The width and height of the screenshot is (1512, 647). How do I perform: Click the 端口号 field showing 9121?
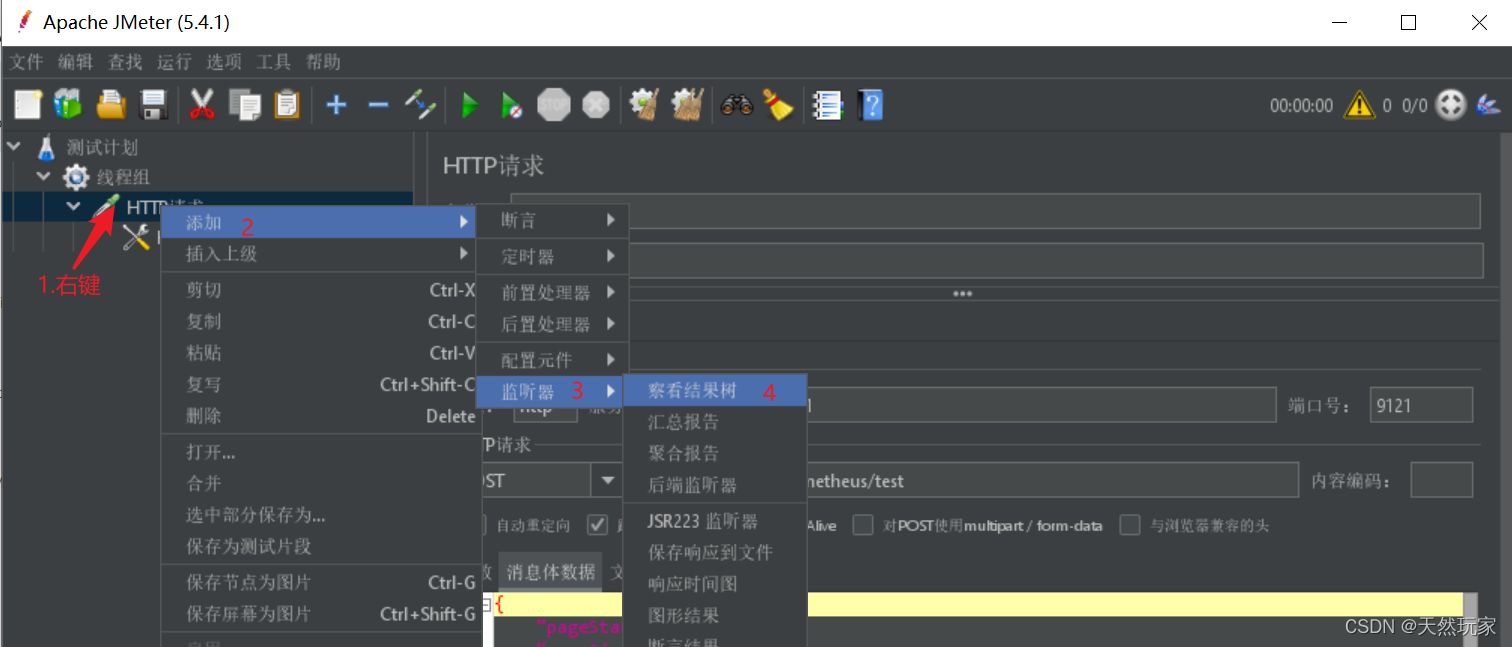click(1421, 405)
